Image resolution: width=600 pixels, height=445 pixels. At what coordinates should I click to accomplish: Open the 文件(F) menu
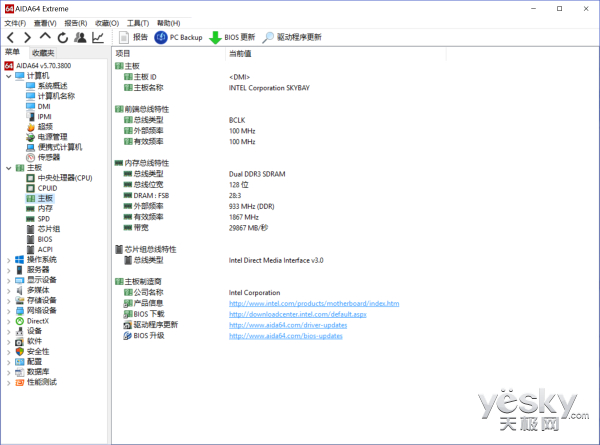click(x=15, y=23)
